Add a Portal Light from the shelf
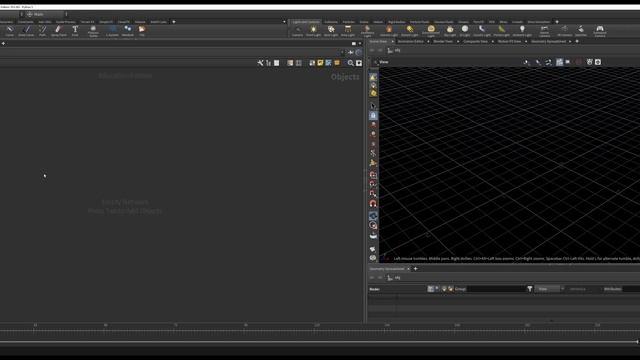This screenshot has width=640, height=360. coord(501,31)
